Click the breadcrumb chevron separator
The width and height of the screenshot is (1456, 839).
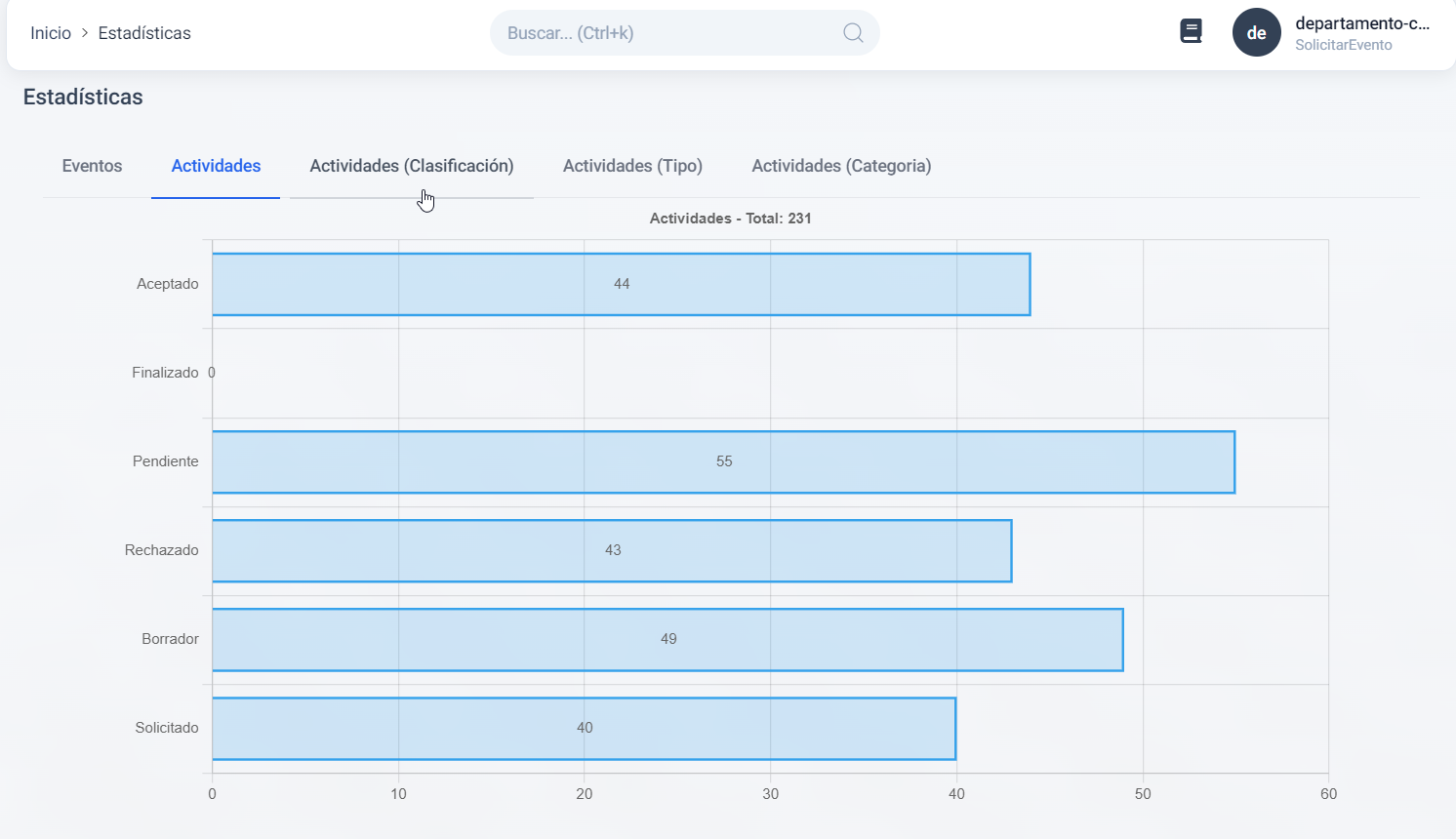click(85, 33)
